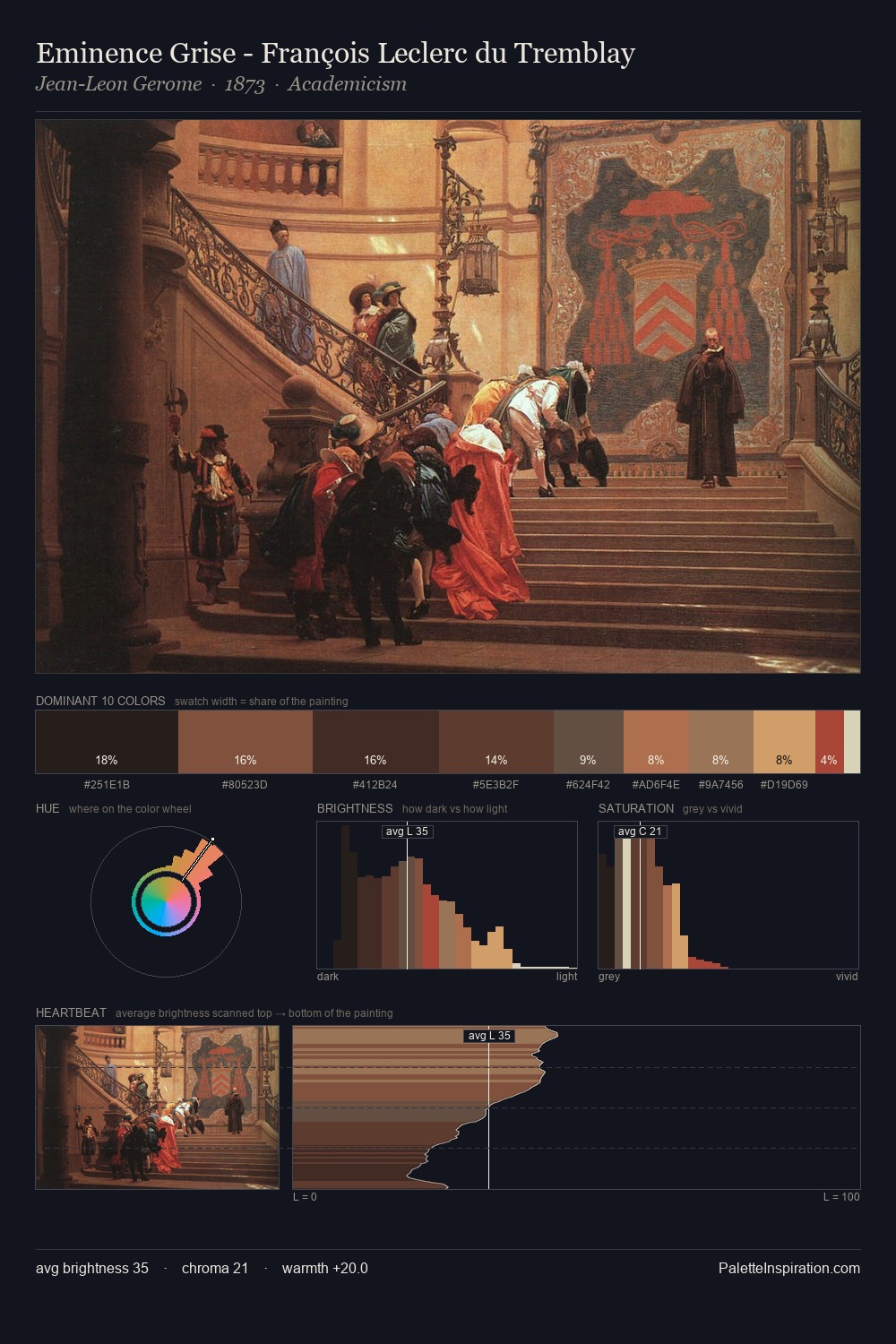The width and height of the screenshot is (896, 1344).
Task: Open the PaletteInspiration.com link
Action: tap(788, 1268)
